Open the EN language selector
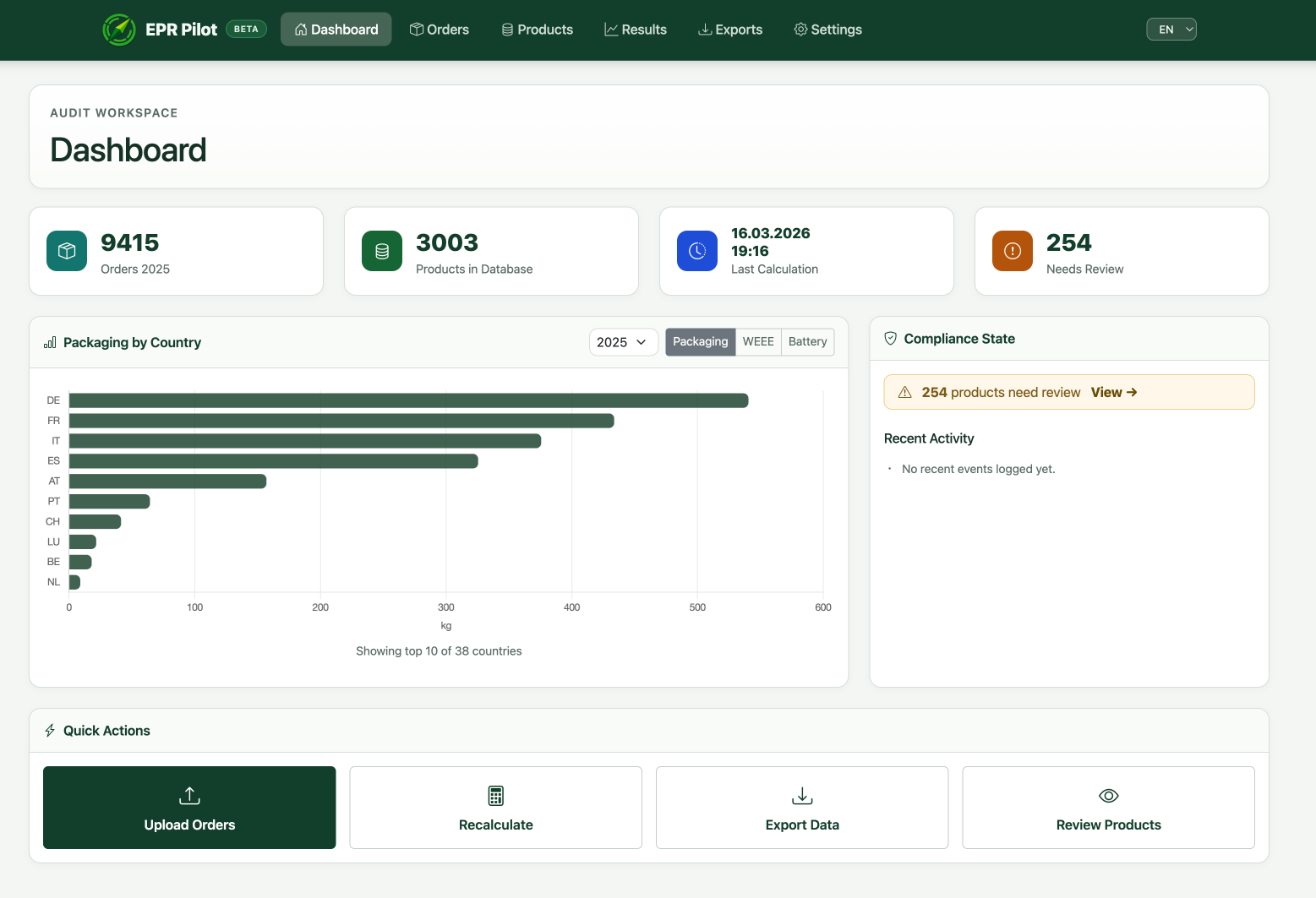1316x898 pixels. pyautogui.click(x=1171, y=28)
